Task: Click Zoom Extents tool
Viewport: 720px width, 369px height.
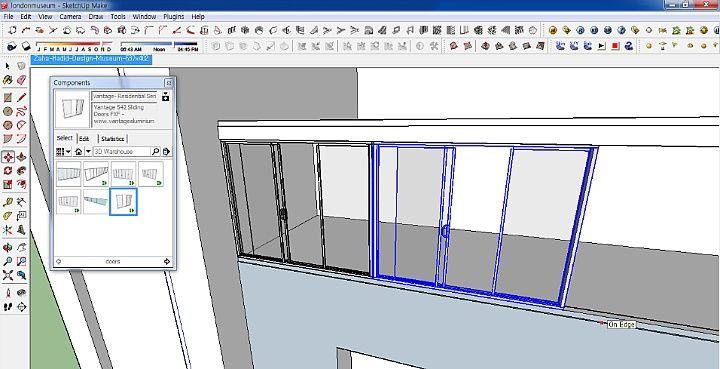Action: tap(7, 275)
